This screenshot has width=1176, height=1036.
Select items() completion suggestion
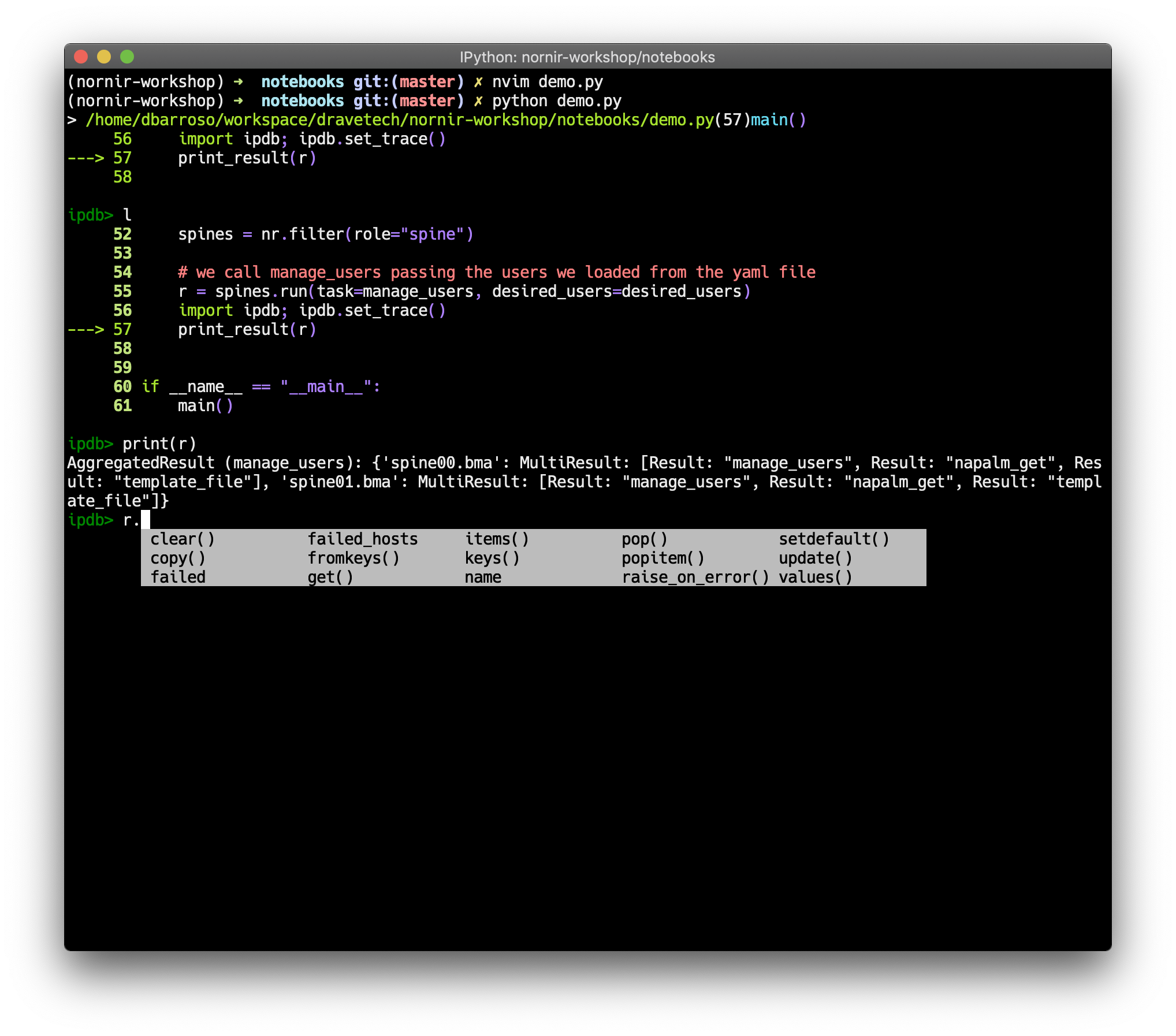click(x=497, y=539)
